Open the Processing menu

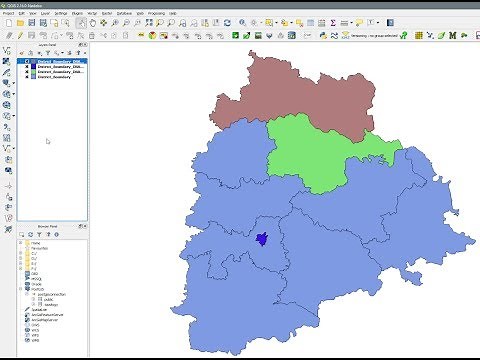(156, 13)
